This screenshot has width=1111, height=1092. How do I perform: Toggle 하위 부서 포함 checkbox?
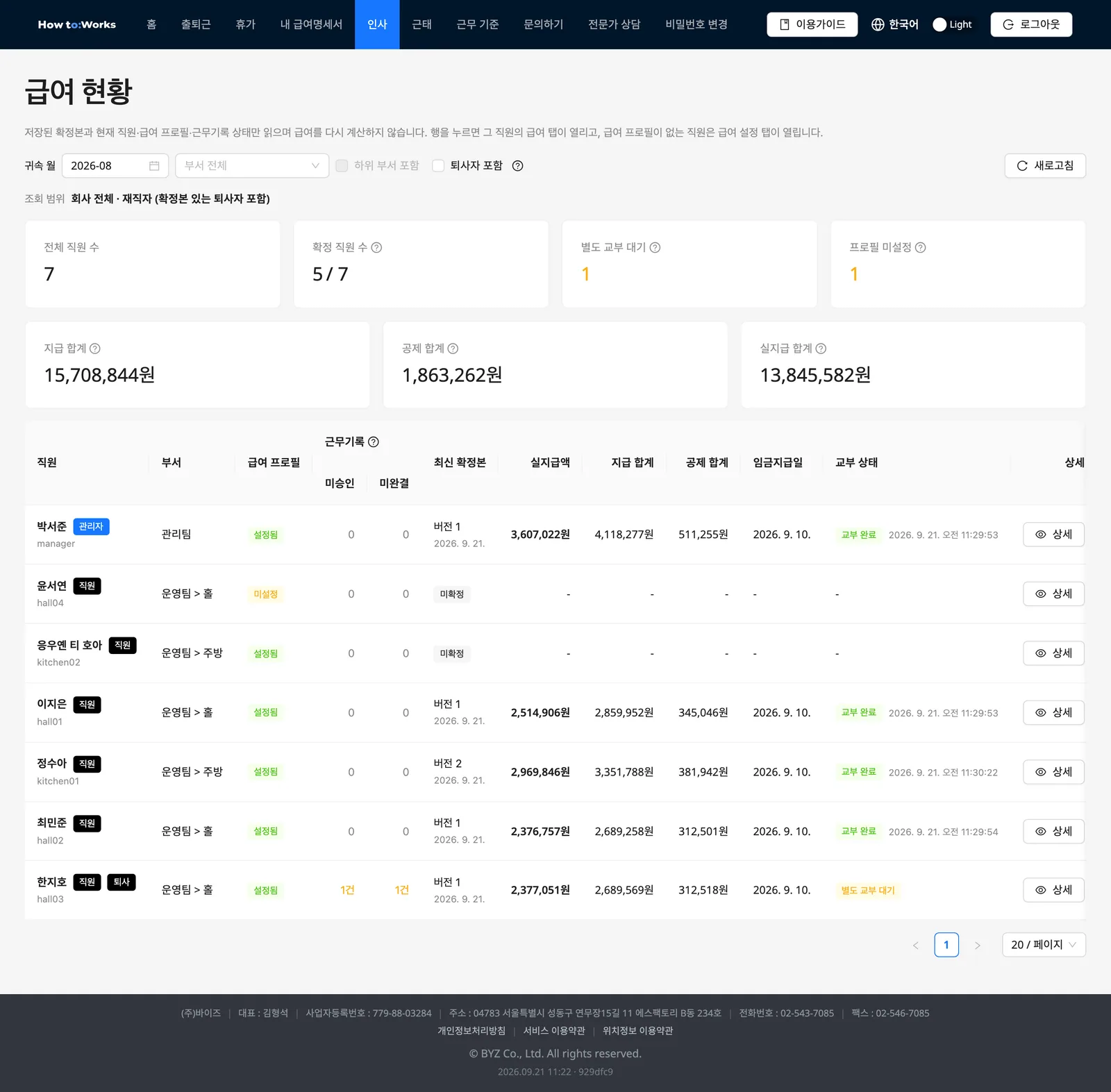point(342,166)
